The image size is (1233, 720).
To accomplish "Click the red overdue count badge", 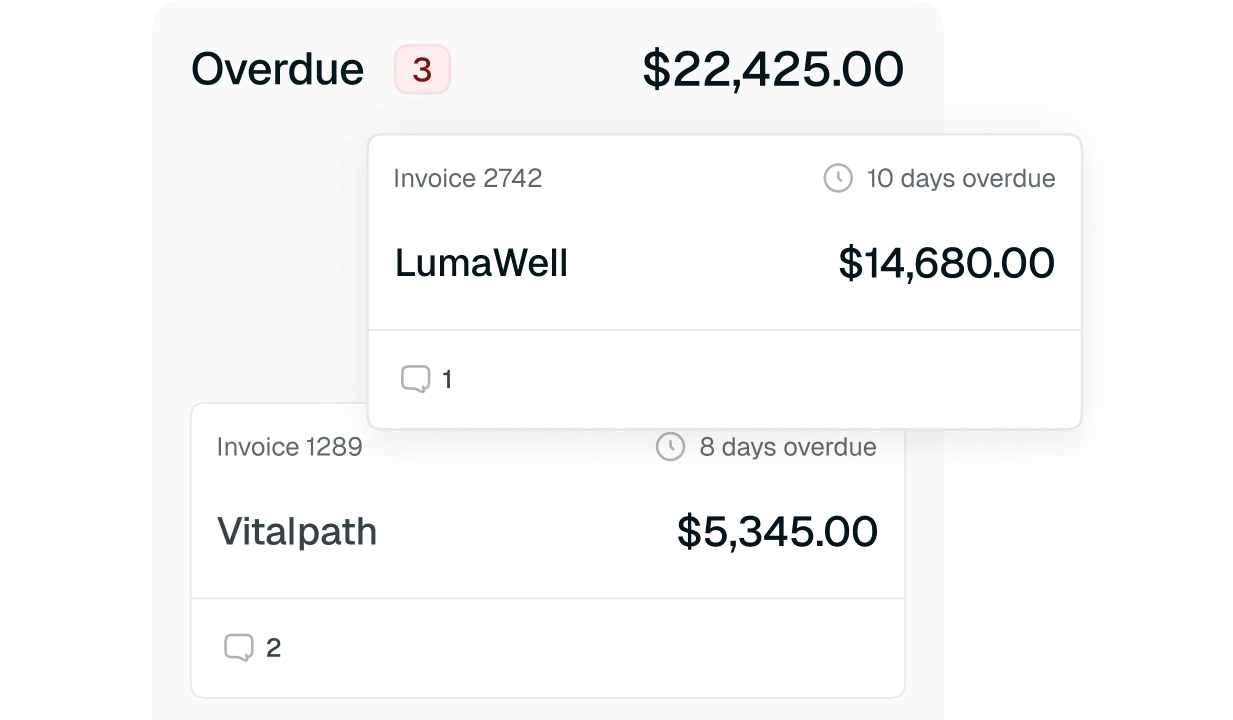I will click(x=422, y=70).
